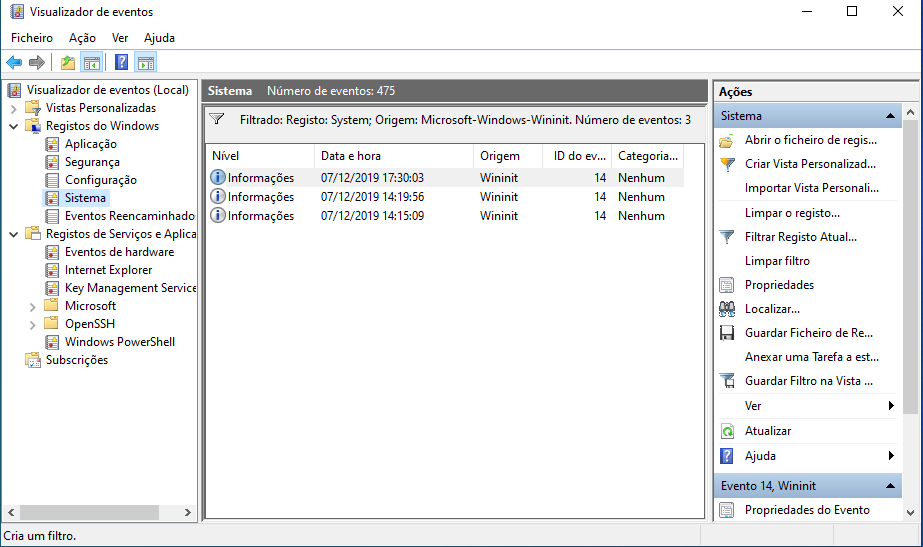Open the Ajuda menu in menu bar
Screen dimensions: 923x547
160,38
